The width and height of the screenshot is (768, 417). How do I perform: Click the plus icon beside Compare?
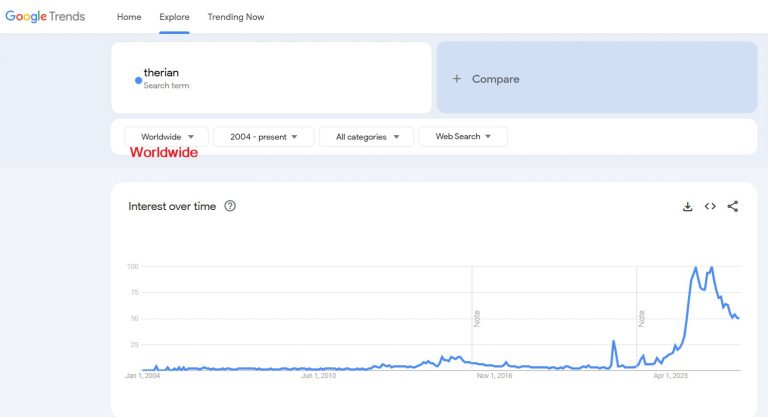(x=457, y=79)
